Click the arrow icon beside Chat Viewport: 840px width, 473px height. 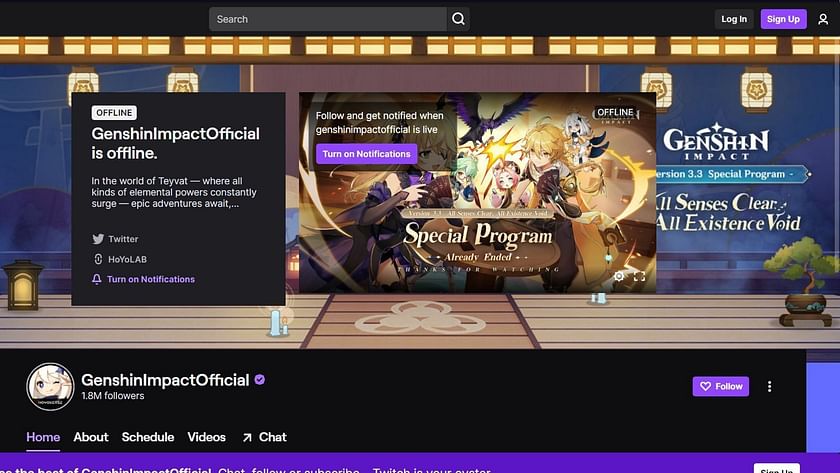pyautogui.click(x=247, y=438)
